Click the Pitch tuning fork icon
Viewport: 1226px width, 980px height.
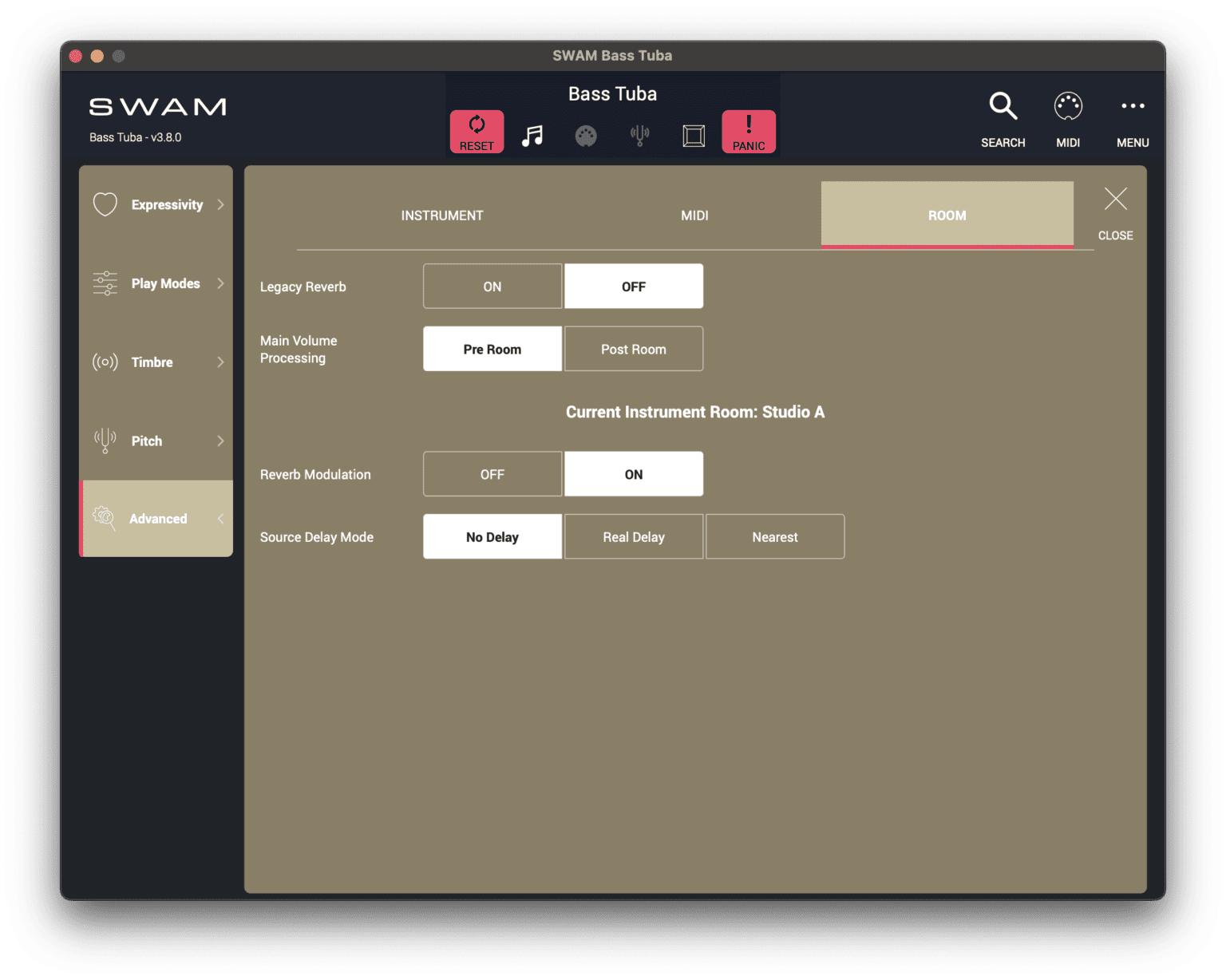(x=105, y=440)
